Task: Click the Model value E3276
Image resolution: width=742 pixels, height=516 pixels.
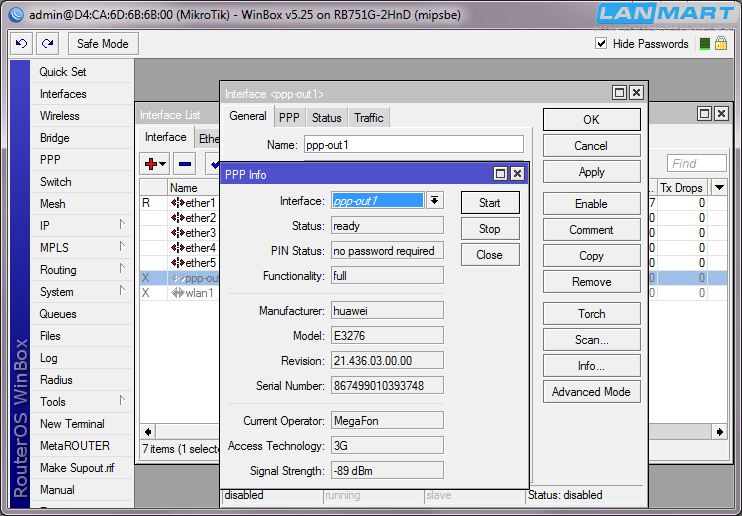Action: click(387, 336)
